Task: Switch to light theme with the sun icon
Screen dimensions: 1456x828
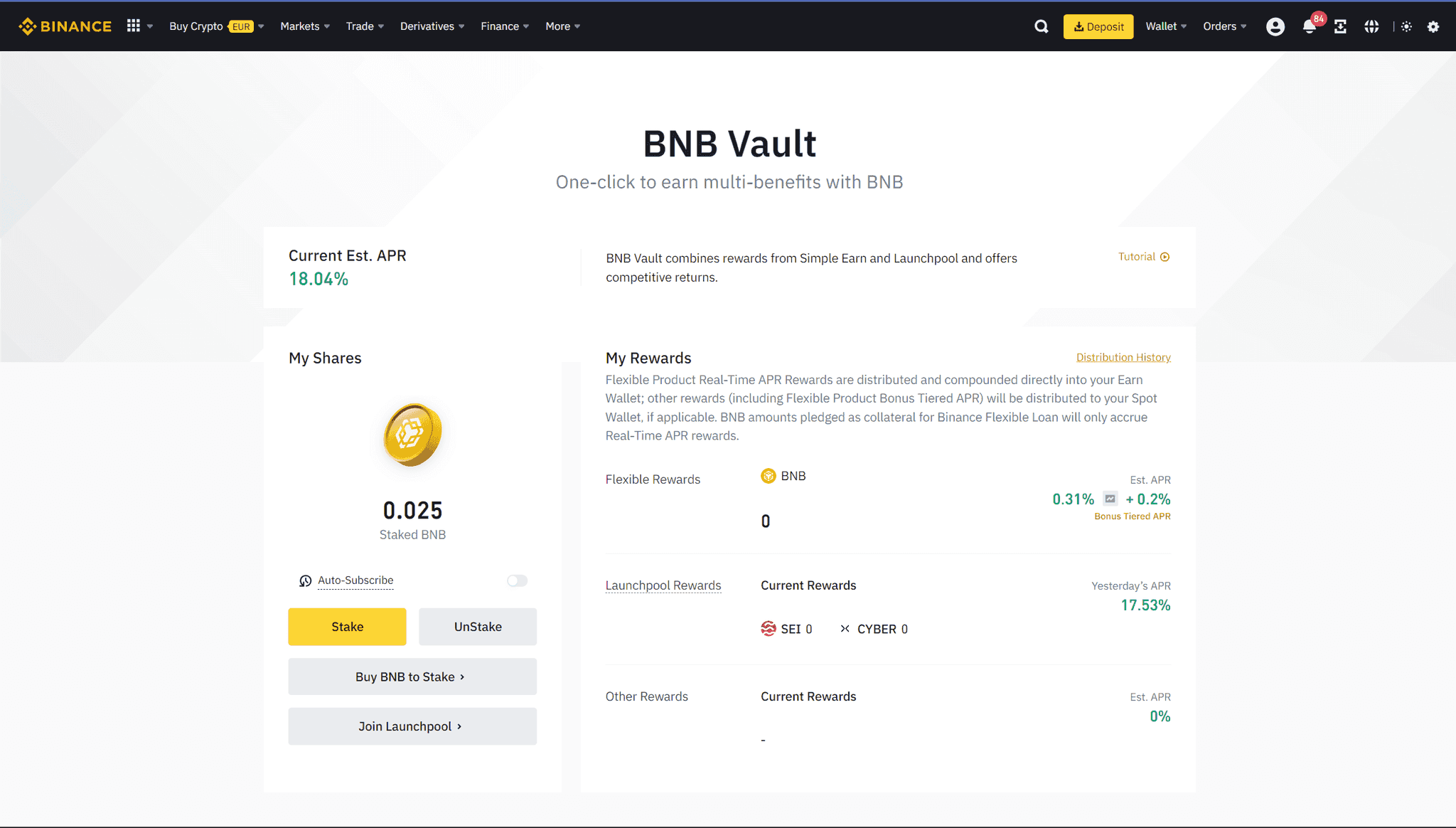Action: pyautogui.click(x=1406, y=26)
